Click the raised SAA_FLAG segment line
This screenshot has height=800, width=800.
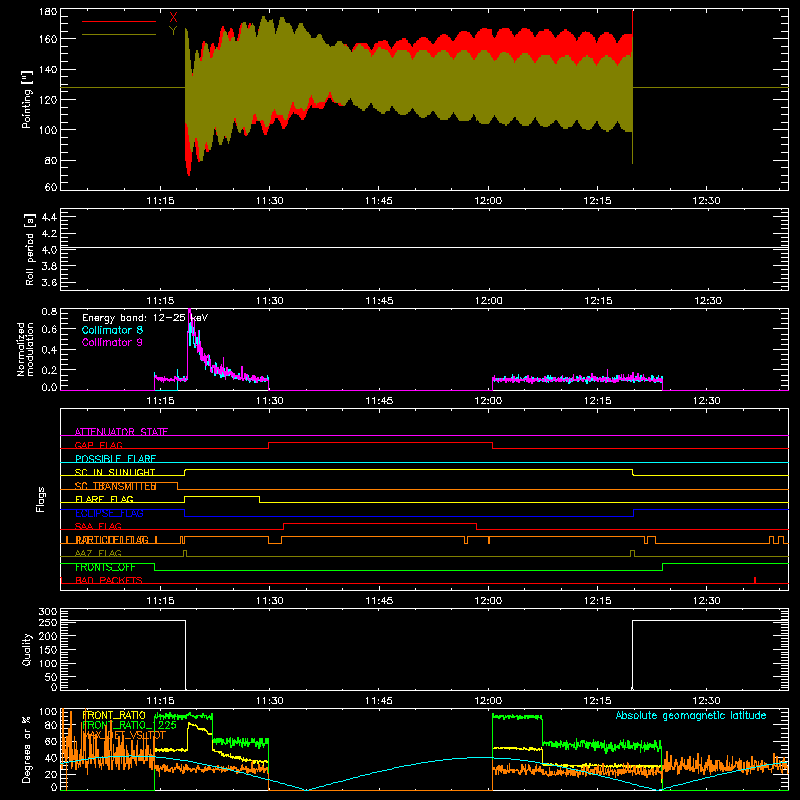380,523
